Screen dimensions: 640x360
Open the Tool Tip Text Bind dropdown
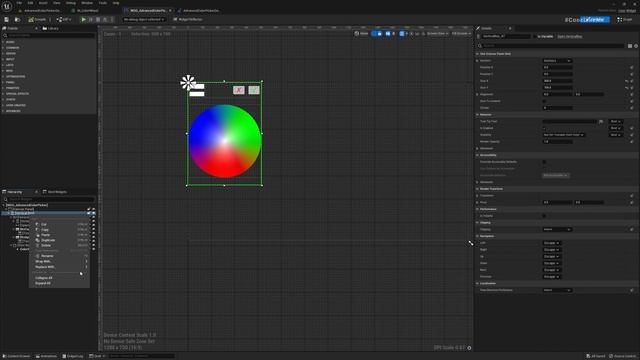tap(616, 121)
